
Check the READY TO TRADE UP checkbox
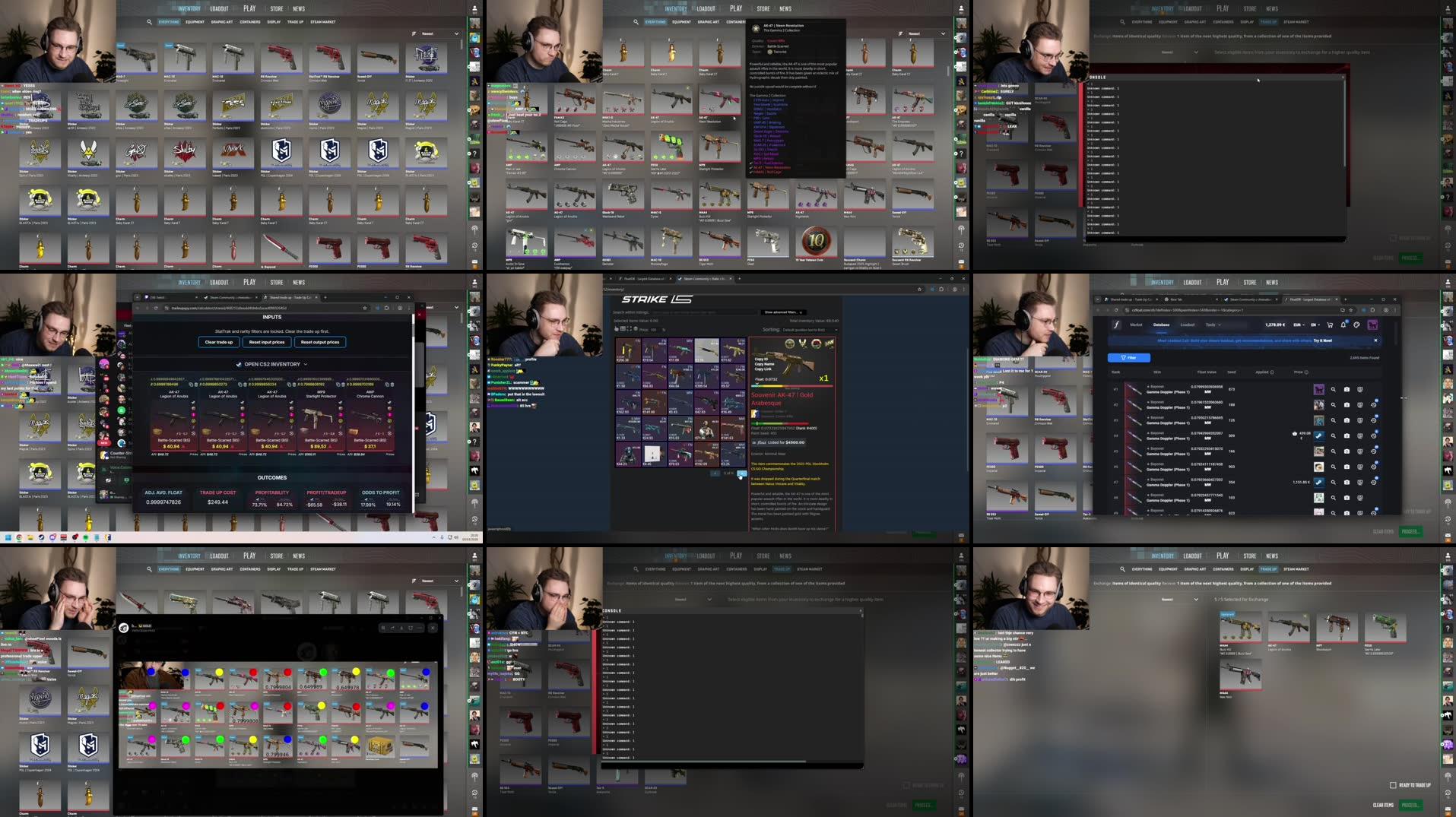[x=1391, y=785]
